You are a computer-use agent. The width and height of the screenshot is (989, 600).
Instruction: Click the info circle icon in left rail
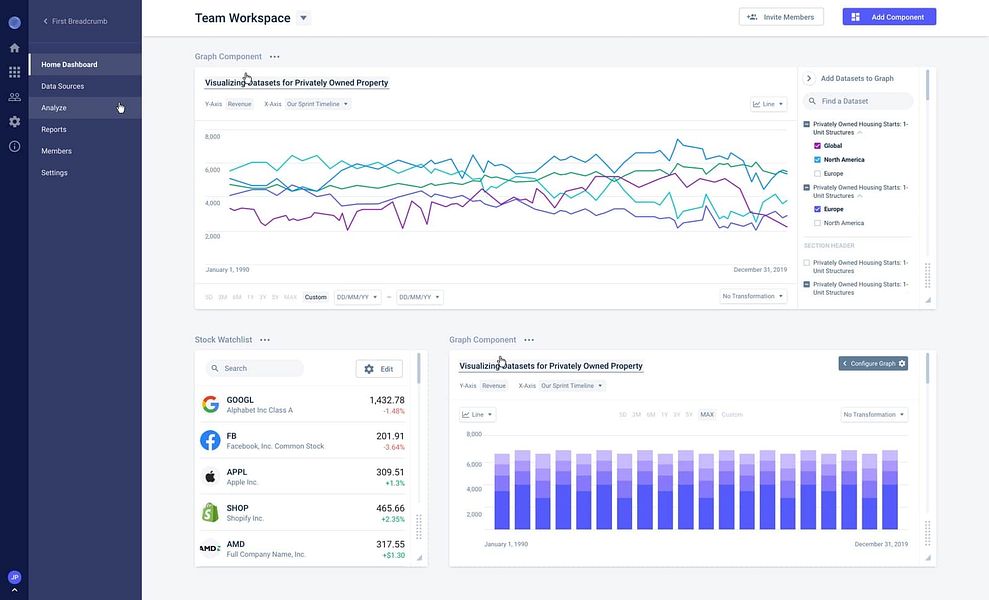(15, 146)
